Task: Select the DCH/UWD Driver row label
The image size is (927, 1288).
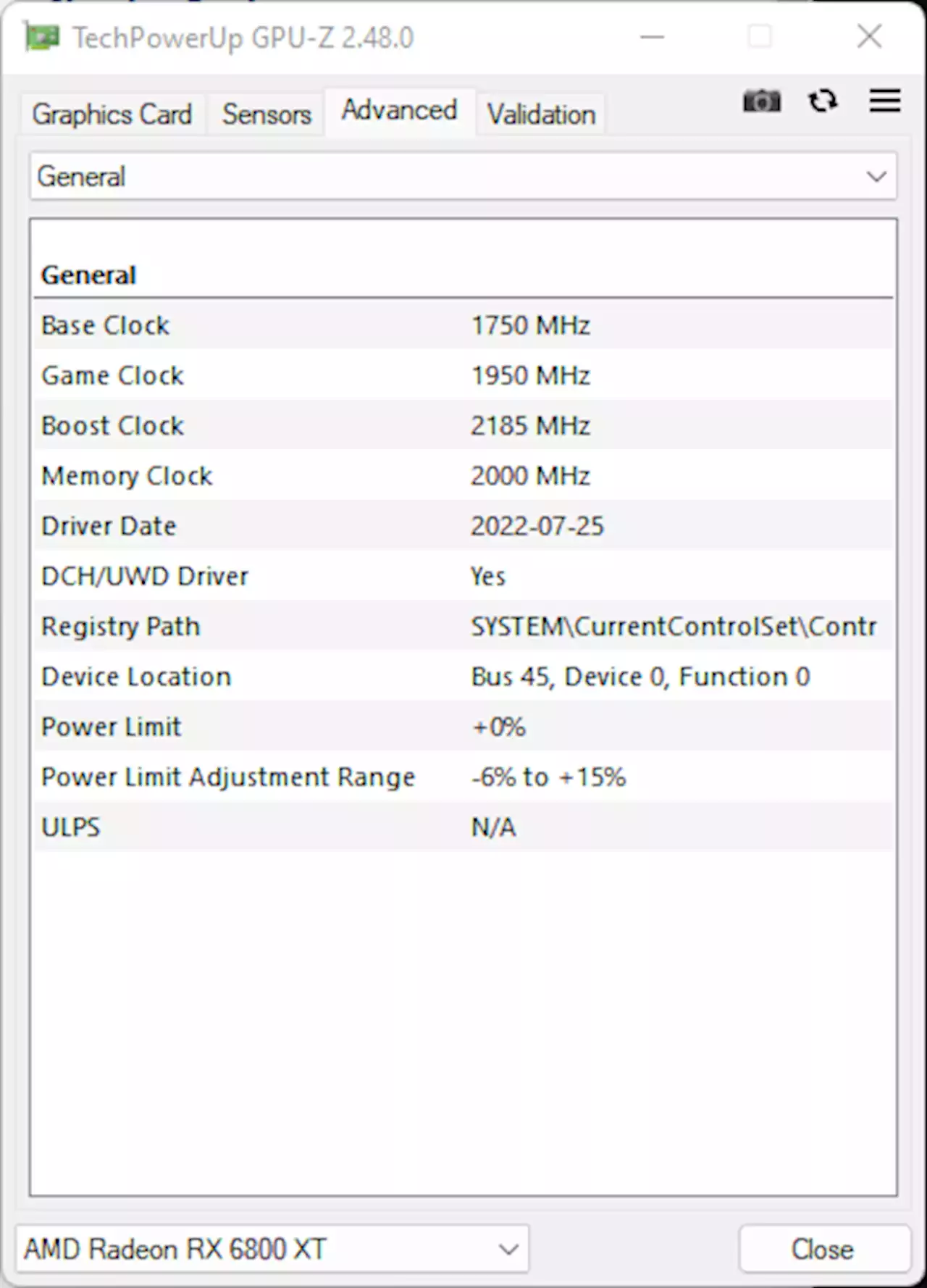Action: click(x=145, y=576)
